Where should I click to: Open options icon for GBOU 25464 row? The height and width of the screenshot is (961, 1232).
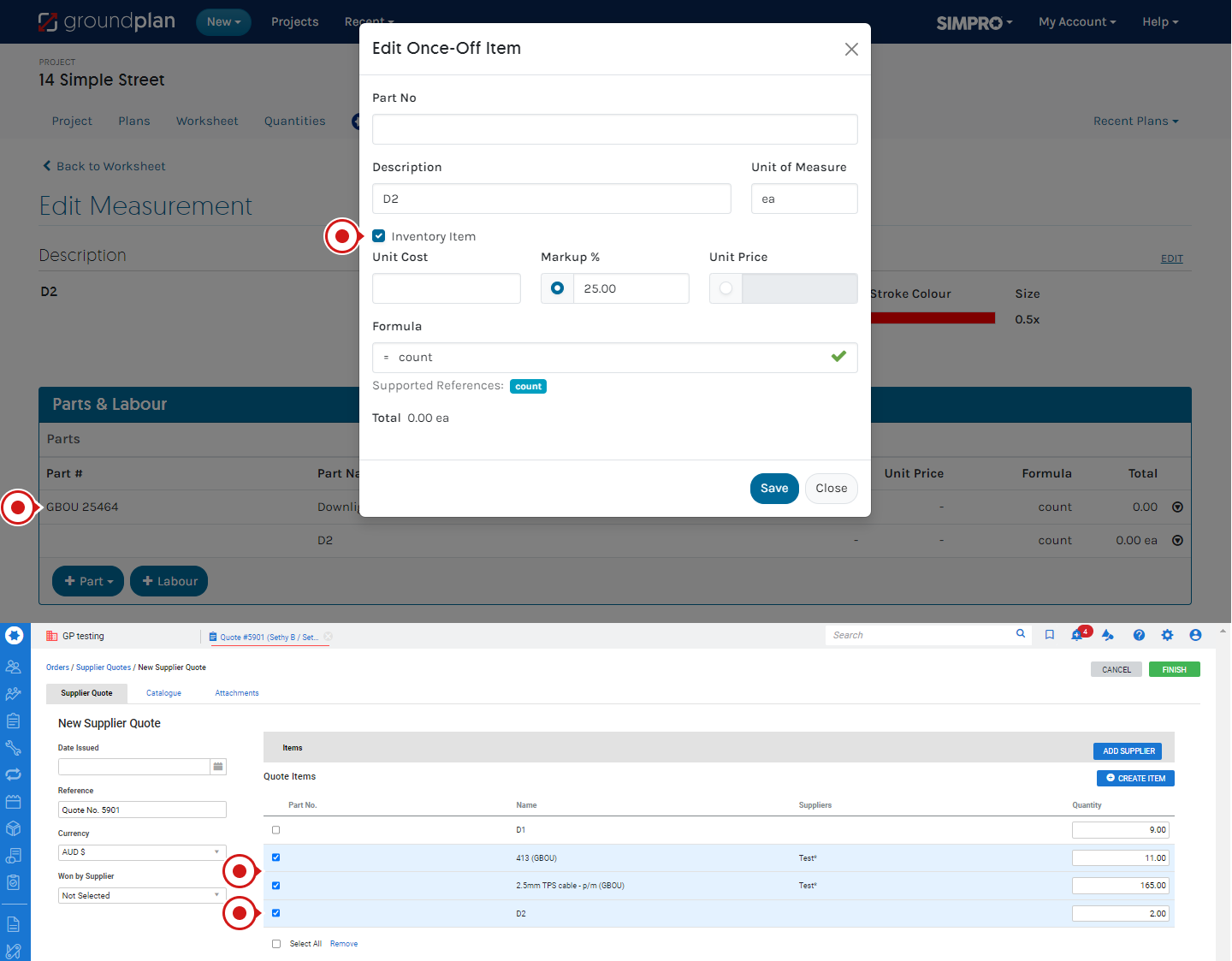tap(1177, 507)
